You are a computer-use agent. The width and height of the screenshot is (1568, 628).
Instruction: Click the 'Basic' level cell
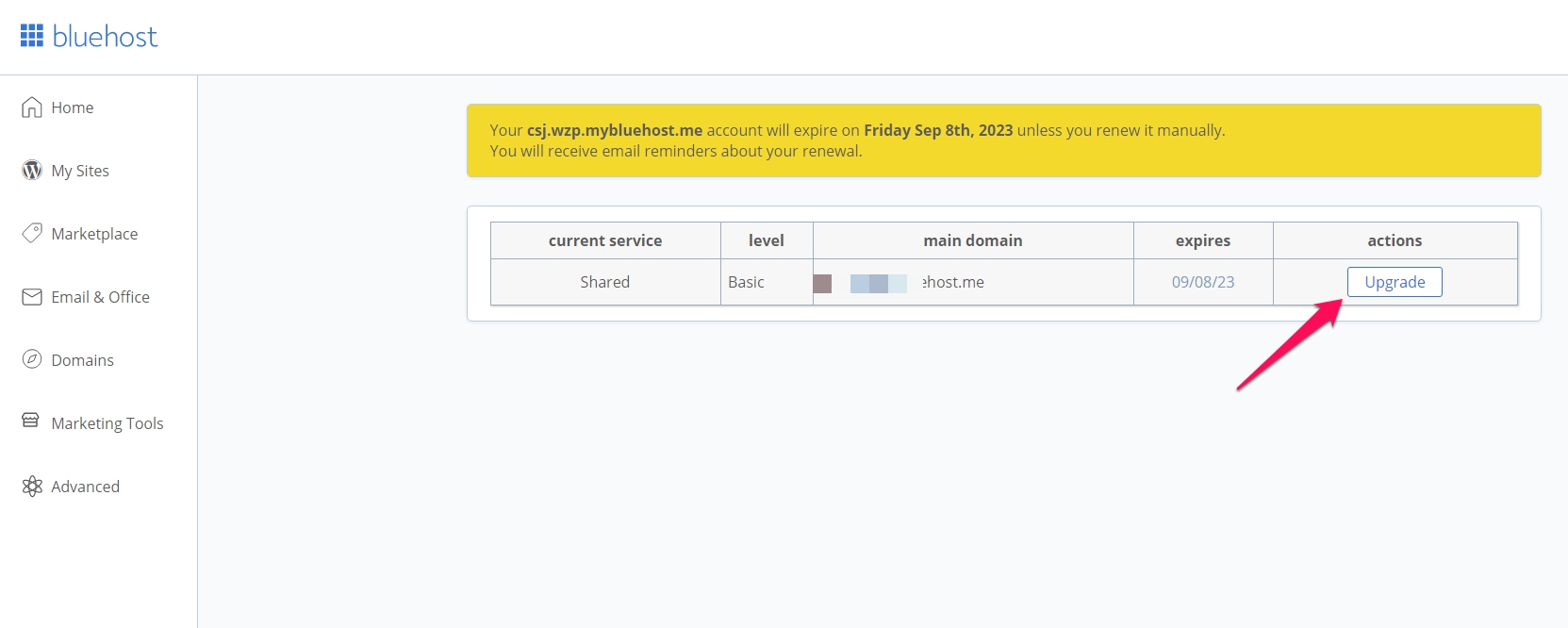(x=767, y=282)
